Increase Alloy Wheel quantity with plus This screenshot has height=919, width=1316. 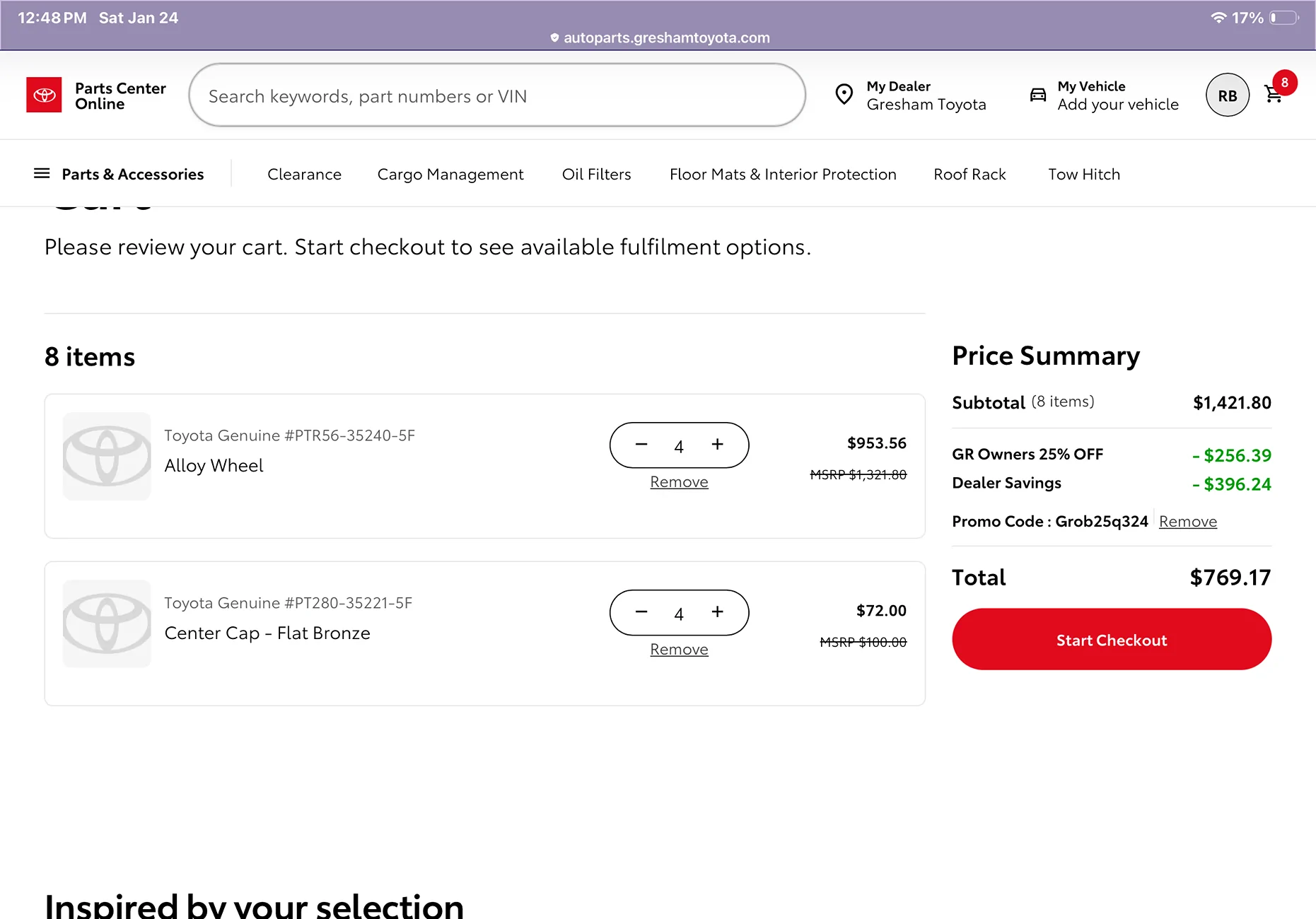point(717,444)
